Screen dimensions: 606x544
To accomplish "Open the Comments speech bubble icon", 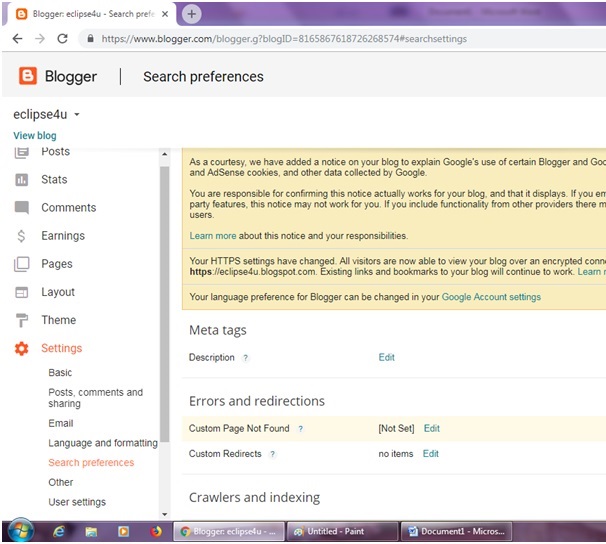I will tap(22, 207).
